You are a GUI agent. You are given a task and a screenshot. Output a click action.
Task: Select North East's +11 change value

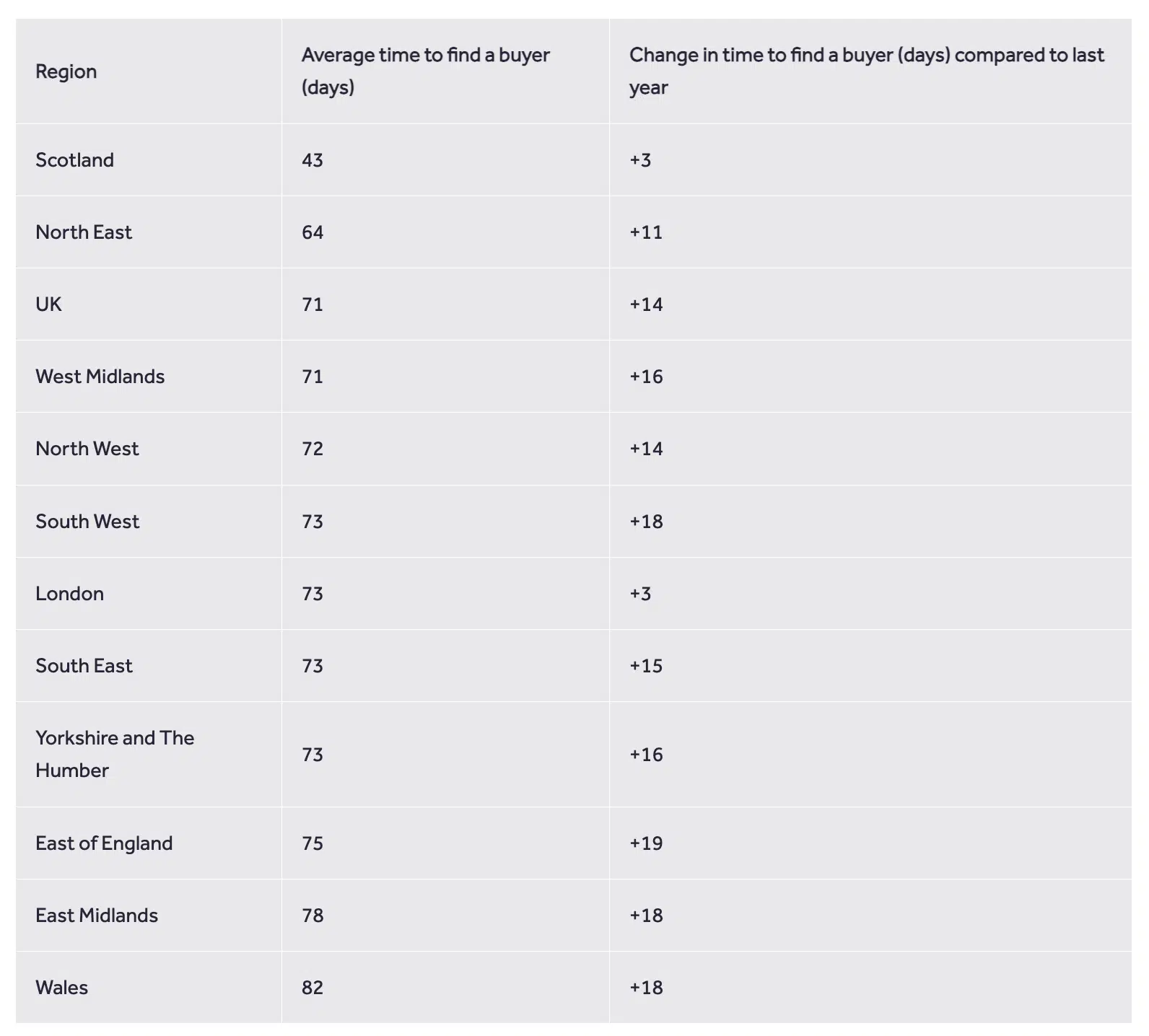[x=646, y=232]
